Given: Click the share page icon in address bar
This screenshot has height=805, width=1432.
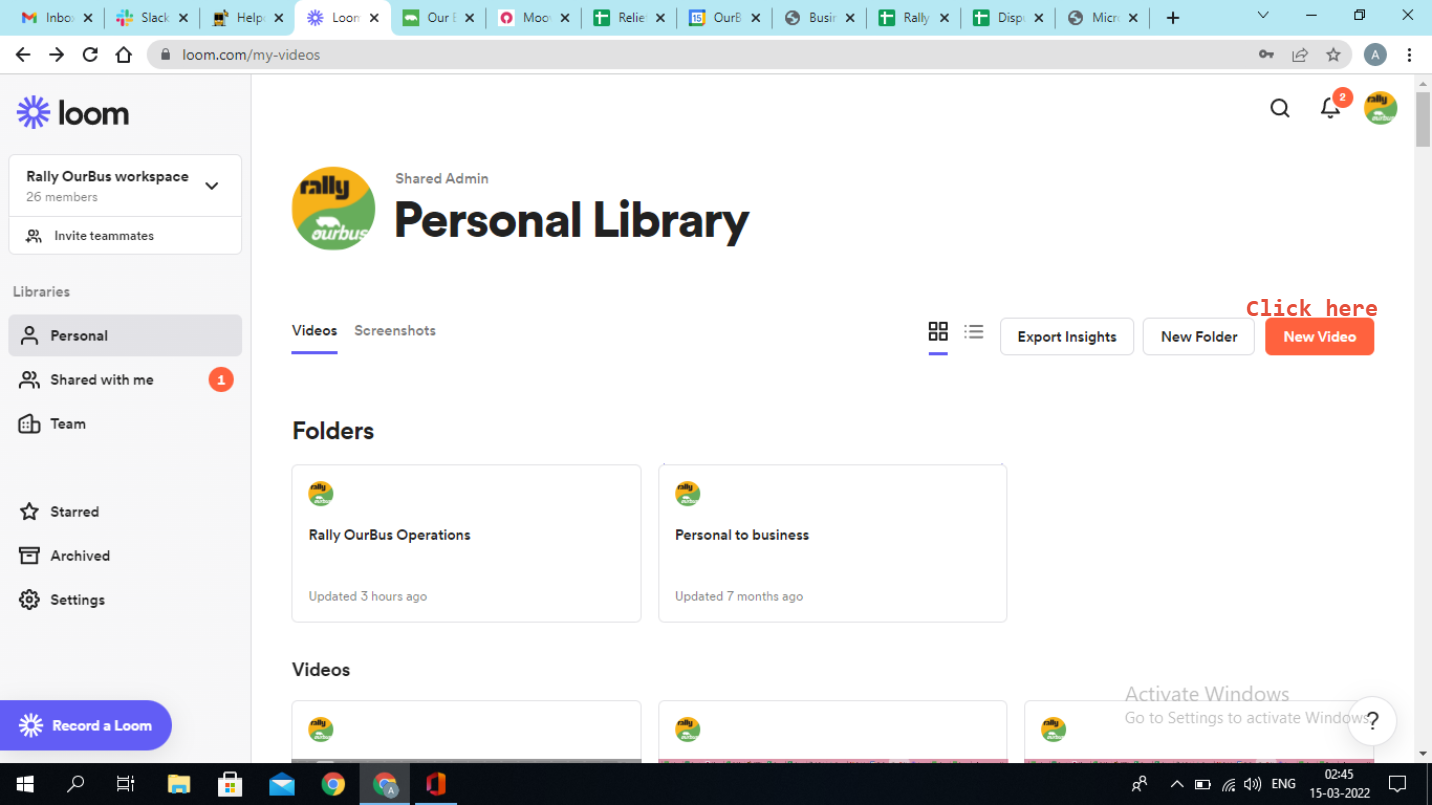Looking at the screenshot, I should (1300, 55).
